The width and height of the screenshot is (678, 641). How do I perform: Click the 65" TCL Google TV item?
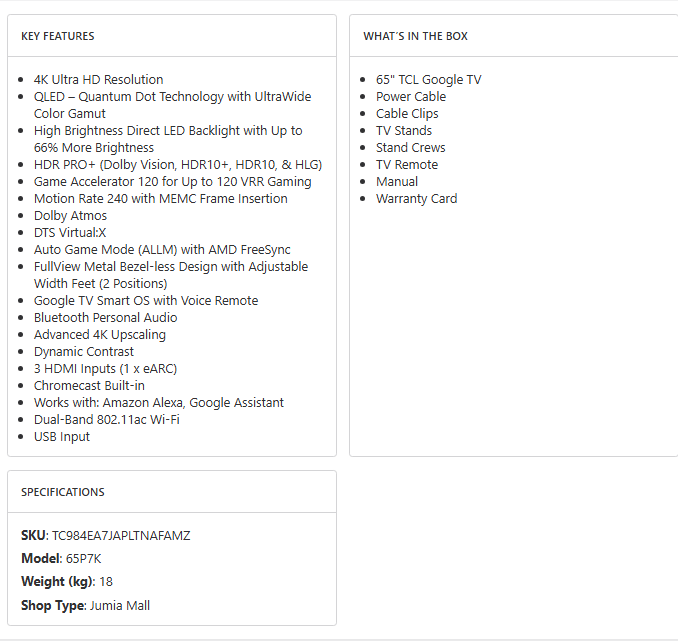pyautogui.click(x=428, y=79)
